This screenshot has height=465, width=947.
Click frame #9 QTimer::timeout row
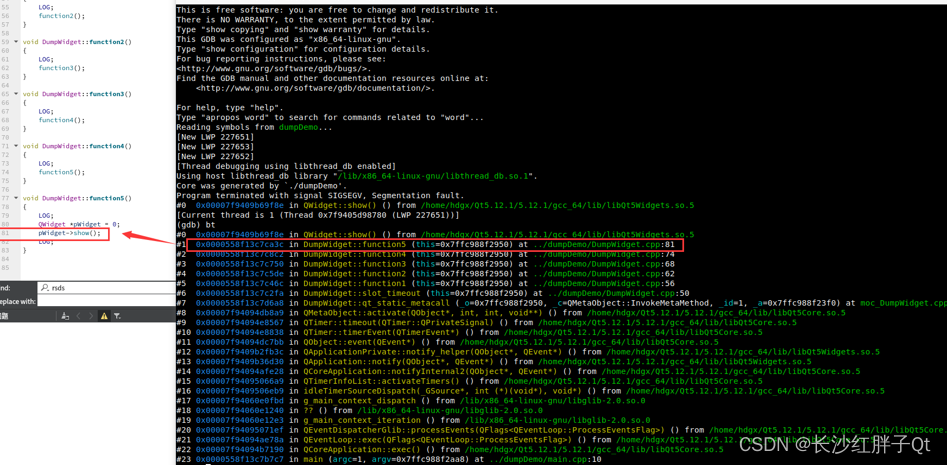(x=486, y=322)
